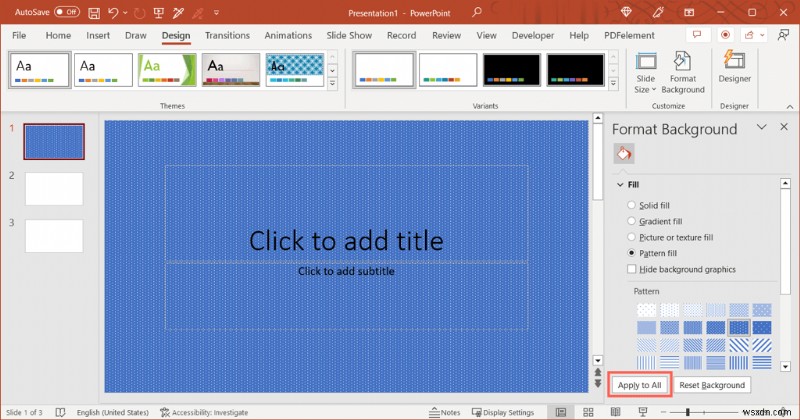Screen dimensions: 800x420
Task: Select Solid fill option
Action: (648, 205)
